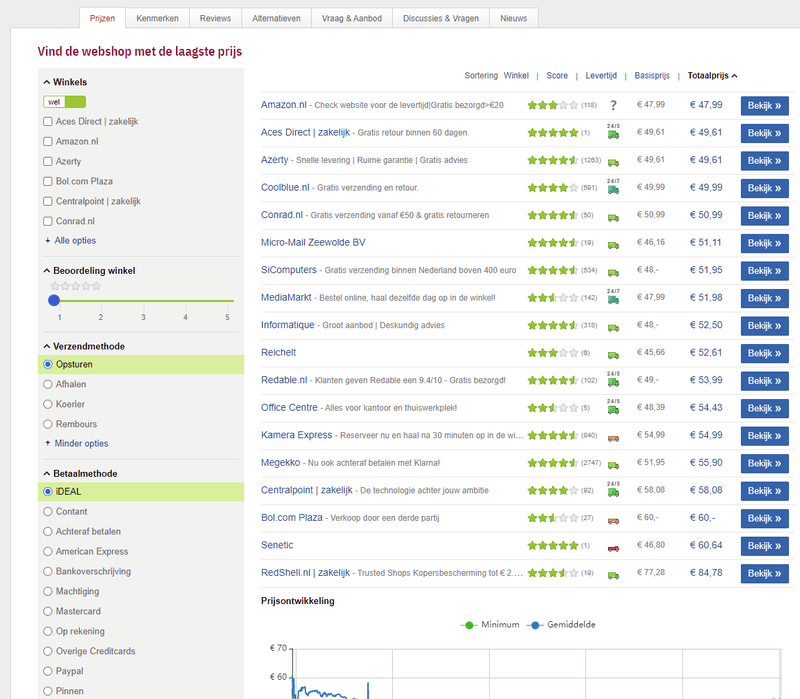The width and height of the screenshot is (800, 699).
Task: Click the star rating of MediaMarkt
Action: [553, 298]
